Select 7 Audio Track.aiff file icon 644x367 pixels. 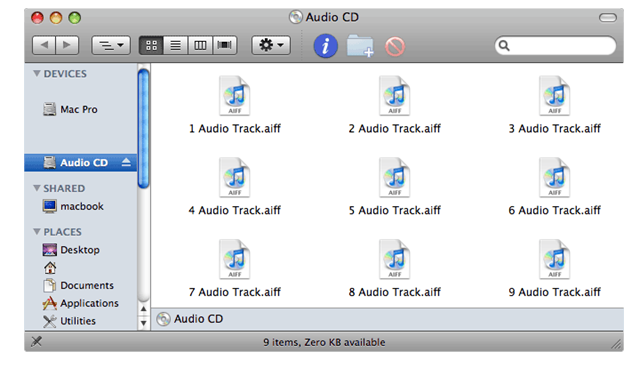[235, 259]
